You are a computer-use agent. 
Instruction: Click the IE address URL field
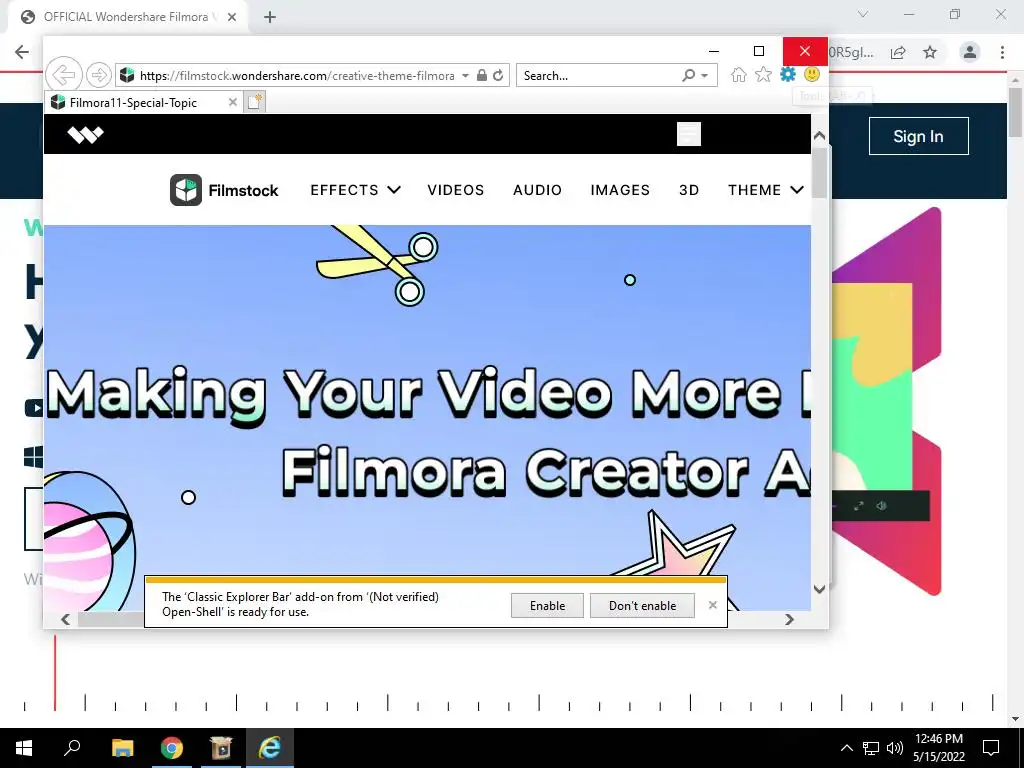pyautogui.click(x=297, y=76)
